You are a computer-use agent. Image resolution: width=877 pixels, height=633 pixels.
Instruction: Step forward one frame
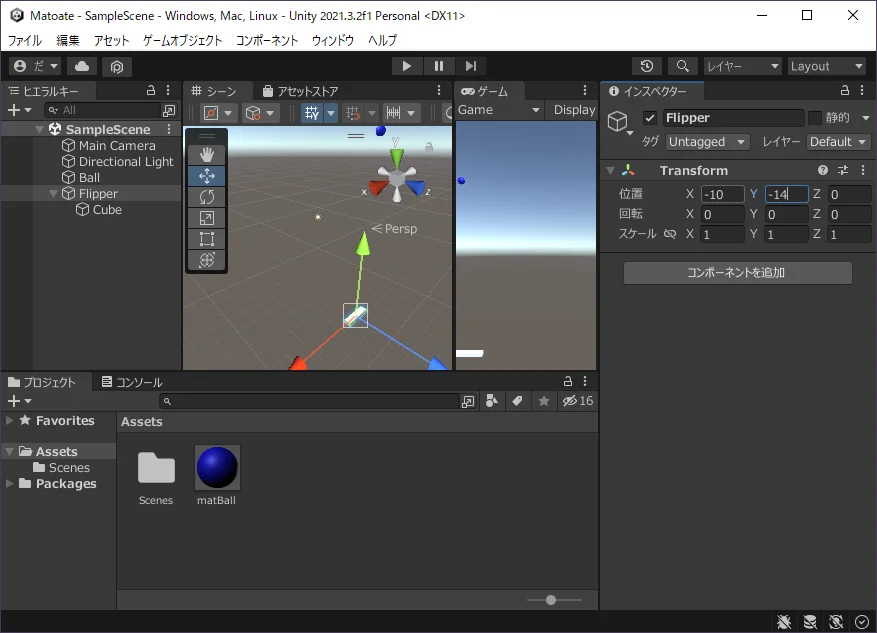pyautogui.click(x=471, y=66)
